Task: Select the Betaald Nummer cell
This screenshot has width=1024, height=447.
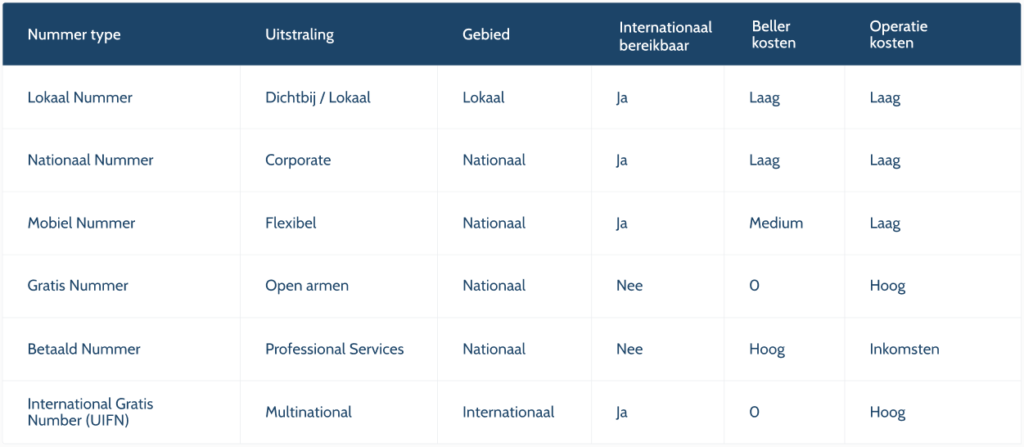Action: (x=84, y=349)
